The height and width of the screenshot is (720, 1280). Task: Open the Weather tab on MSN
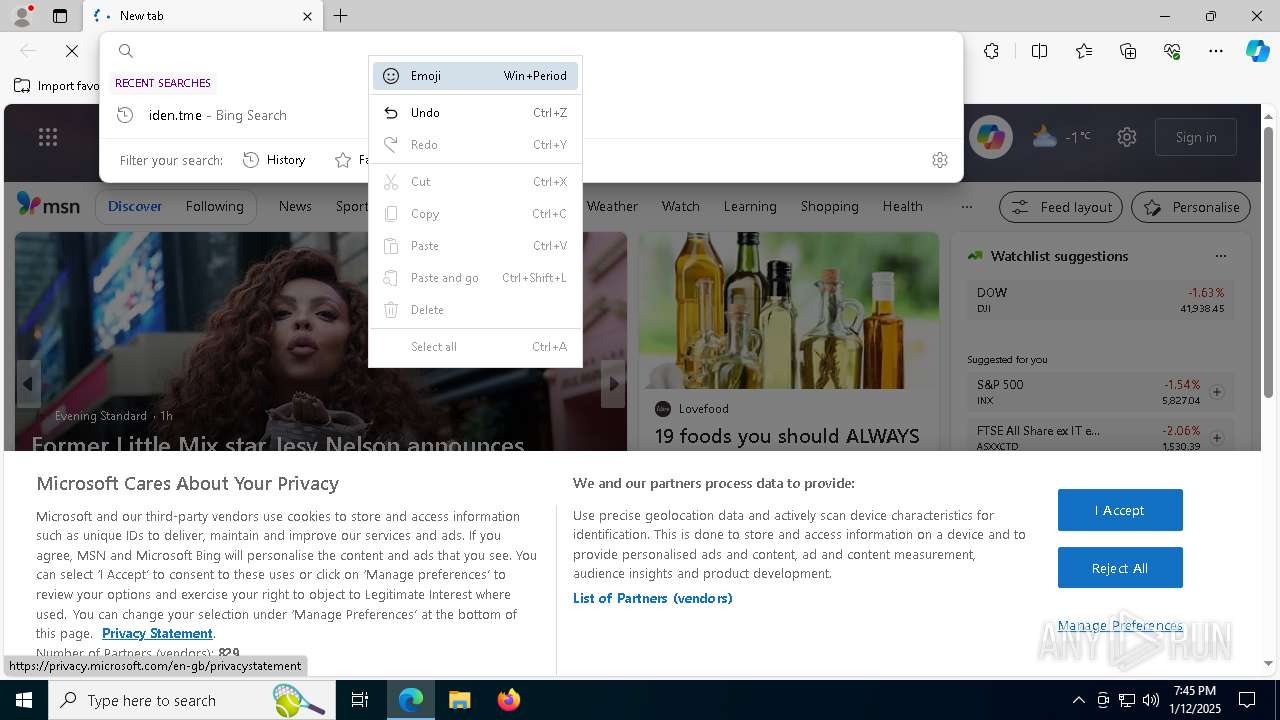point(612,206)
